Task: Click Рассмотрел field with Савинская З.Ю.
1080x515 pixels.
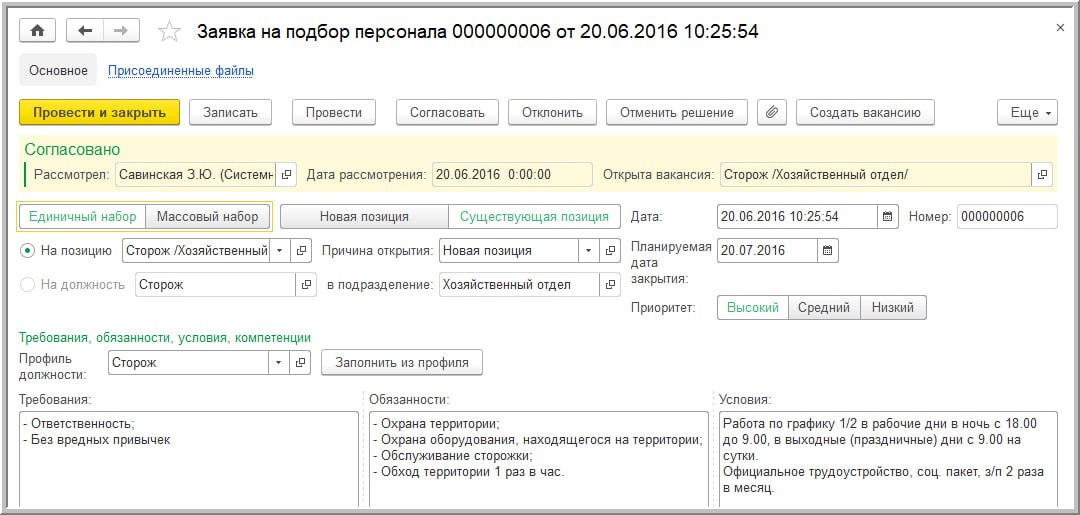Action: click(x=196, y=175)
